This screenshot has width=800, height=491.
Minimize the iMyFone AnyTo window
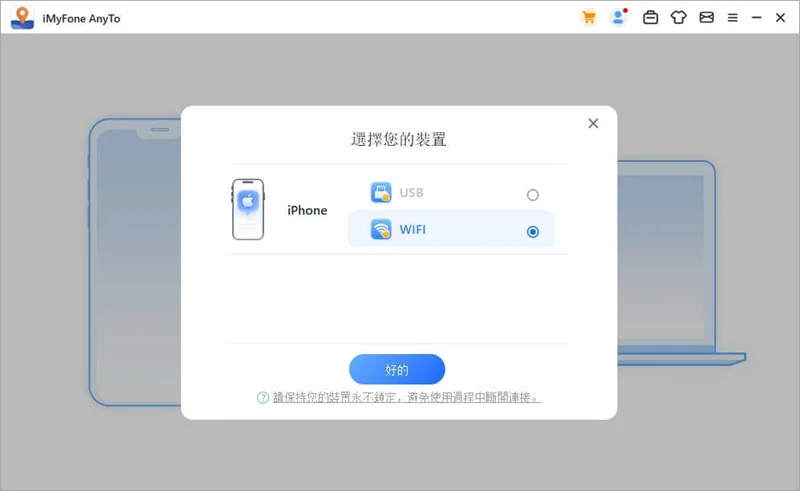757,18
